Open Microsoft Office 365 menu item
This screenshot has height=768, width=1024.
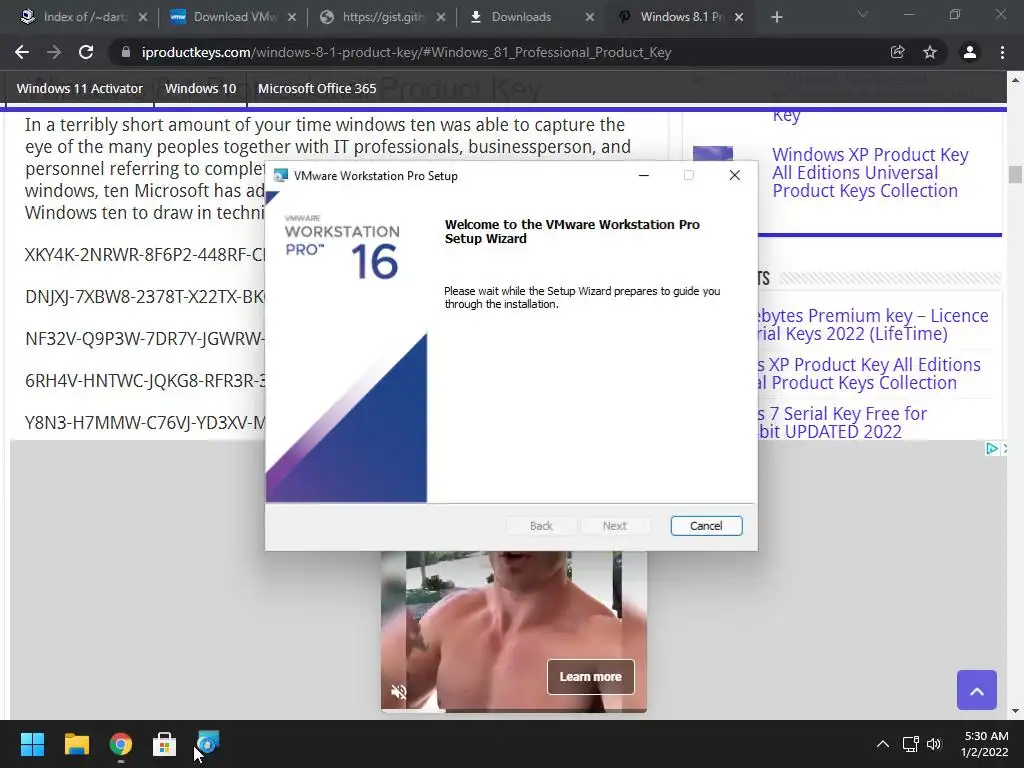coord(317,88)
